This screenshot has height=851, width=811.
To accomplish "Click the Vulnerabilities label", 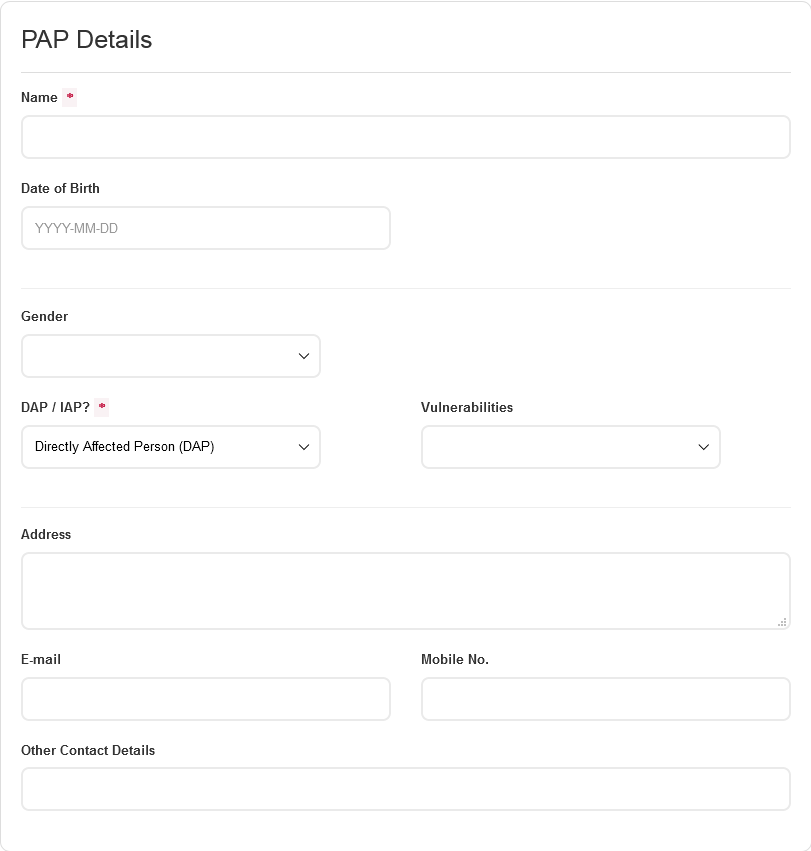I will [467, 407].
